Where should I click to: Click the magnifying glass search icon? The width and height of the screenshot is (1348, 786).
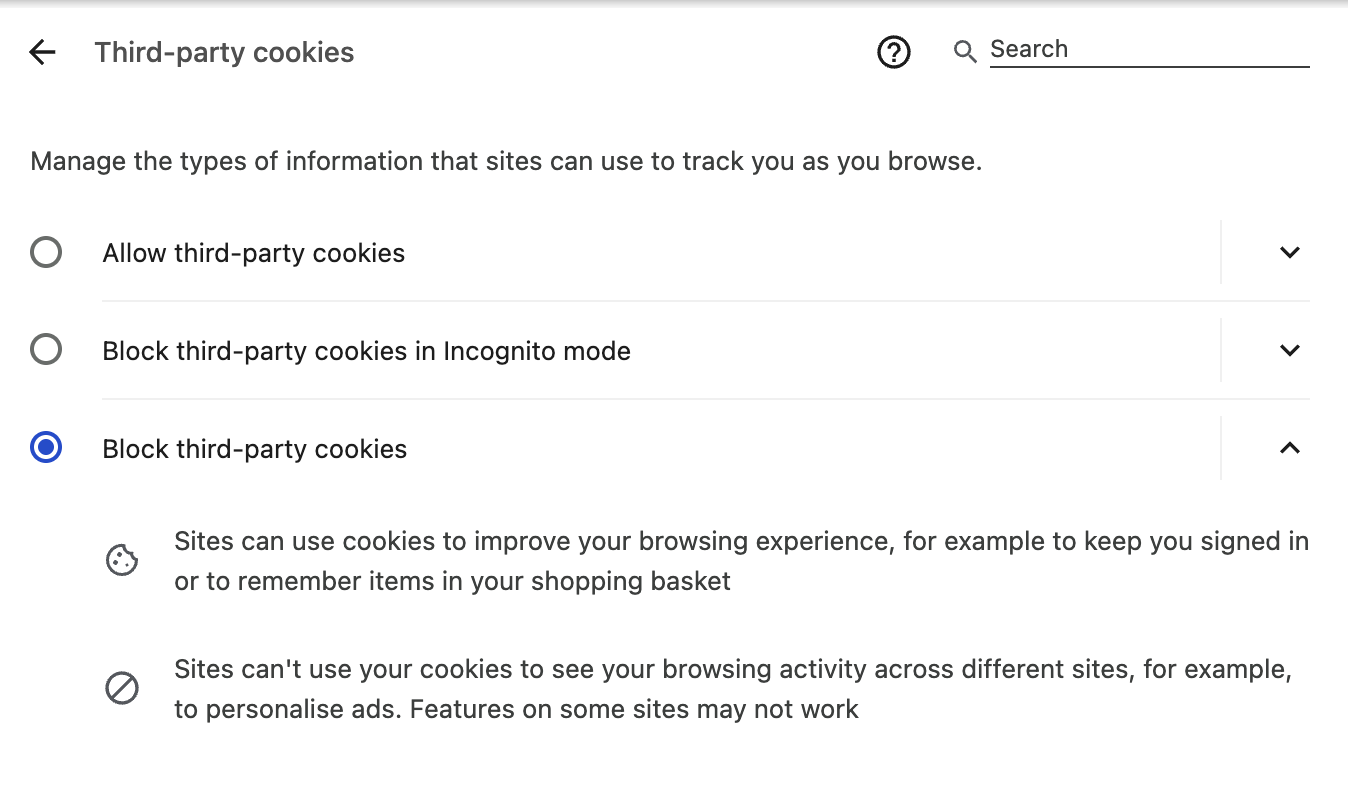coord(965,52)
